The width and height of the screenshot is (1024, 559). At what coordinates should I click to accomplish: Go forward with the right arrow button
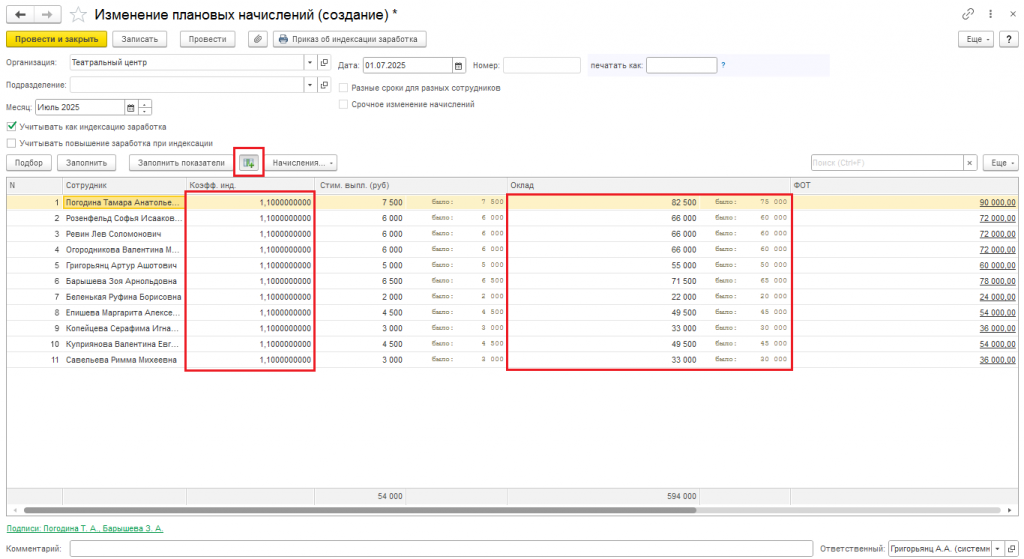coord(47,14)
